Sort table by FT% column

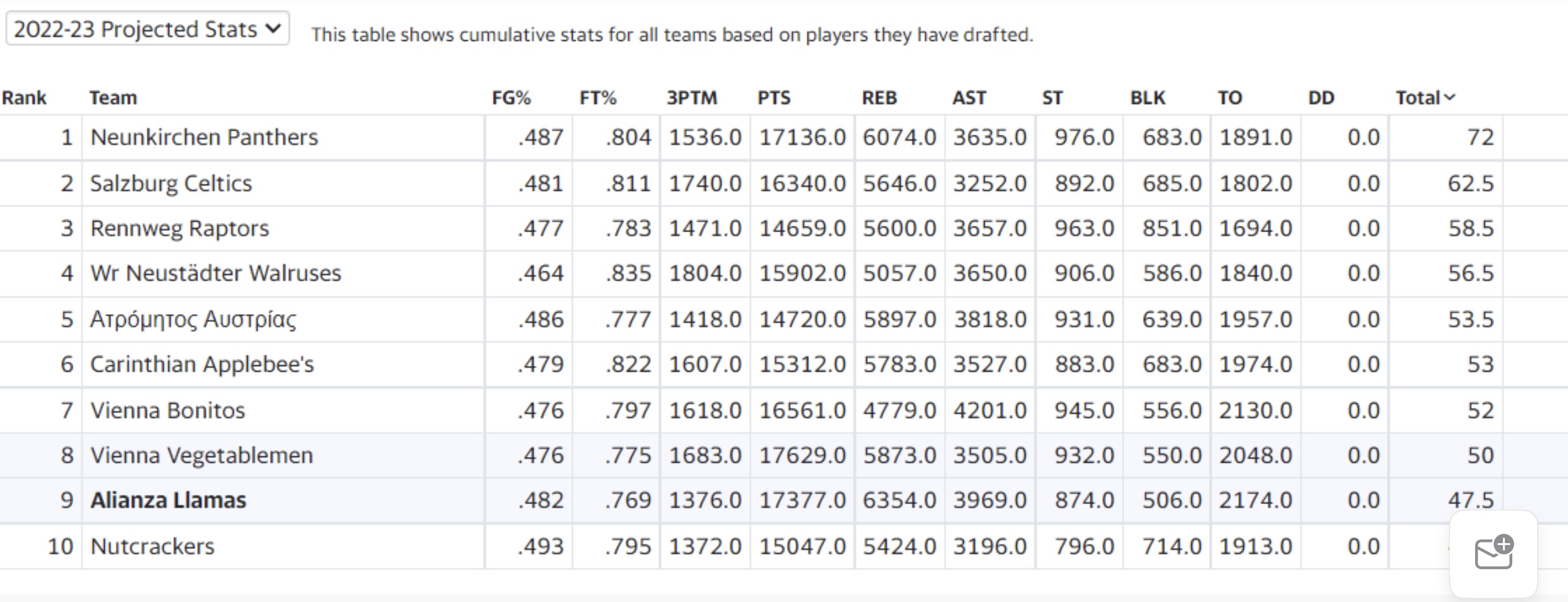coord(598,98)
